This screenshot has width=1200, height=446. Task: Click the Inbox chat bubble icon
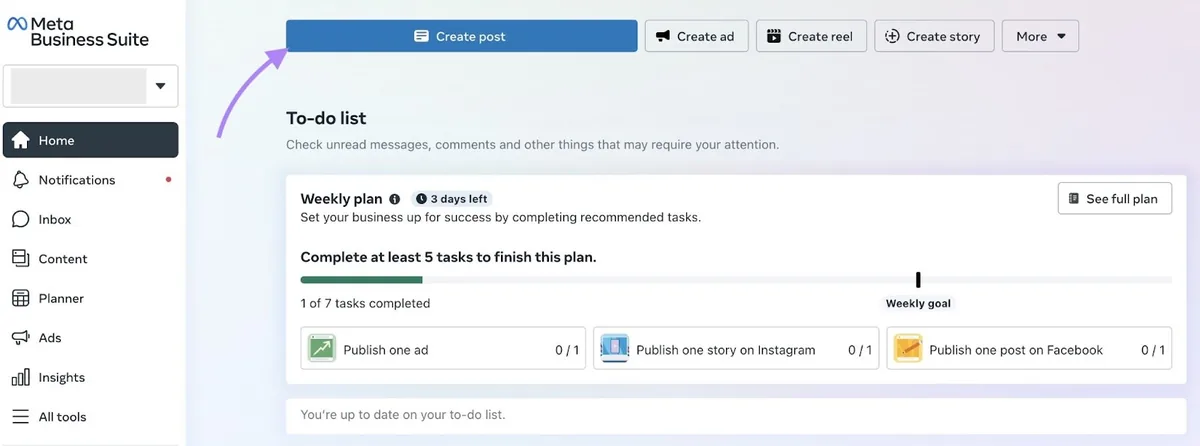pyautogui.click(x=20, y=219)
